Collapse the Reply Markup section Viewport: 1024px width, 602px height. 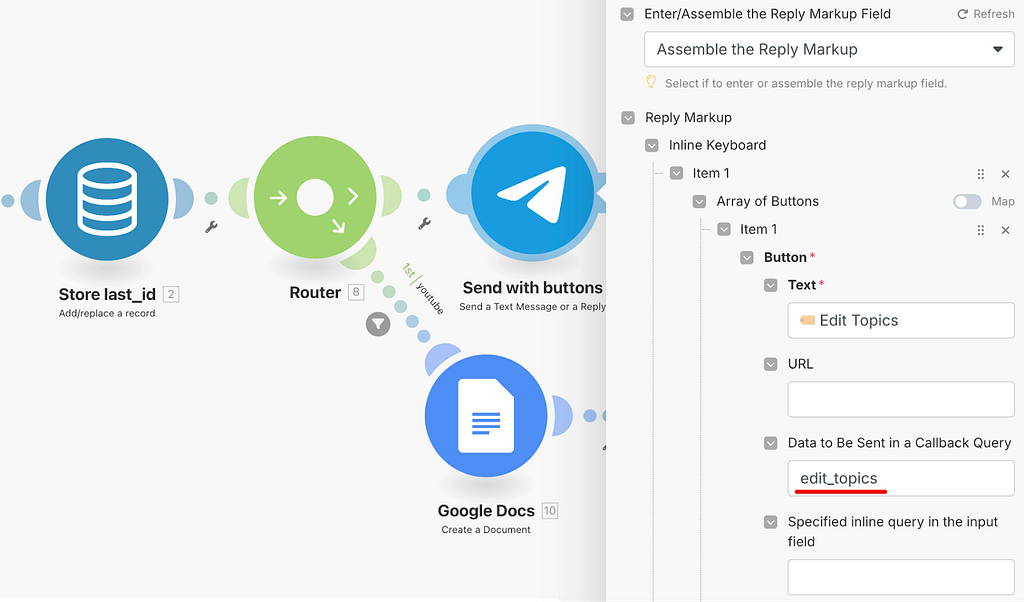click(x=628, y=118)
